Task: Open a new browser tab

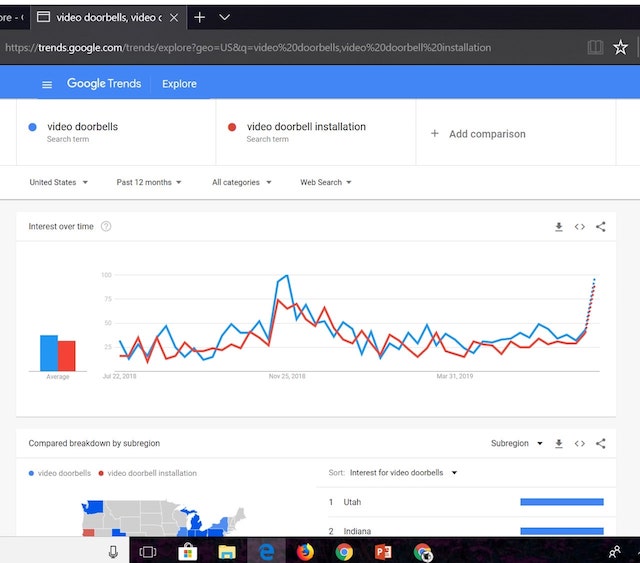Action: coord(200,18)
